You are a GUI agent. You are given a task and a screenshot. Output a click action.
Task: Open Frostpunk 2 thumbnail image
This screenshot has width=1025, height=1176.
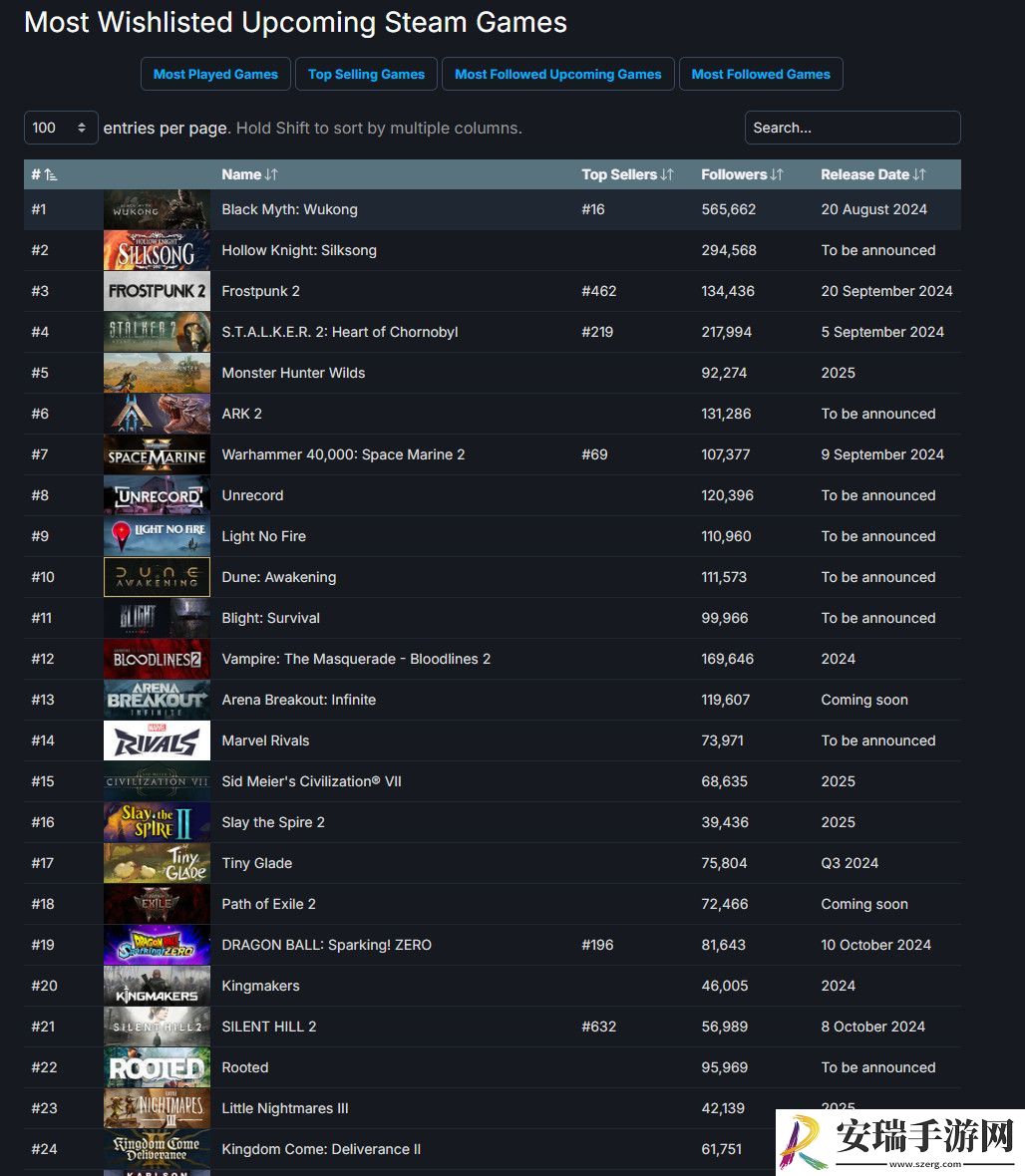(x=157, y=291)
